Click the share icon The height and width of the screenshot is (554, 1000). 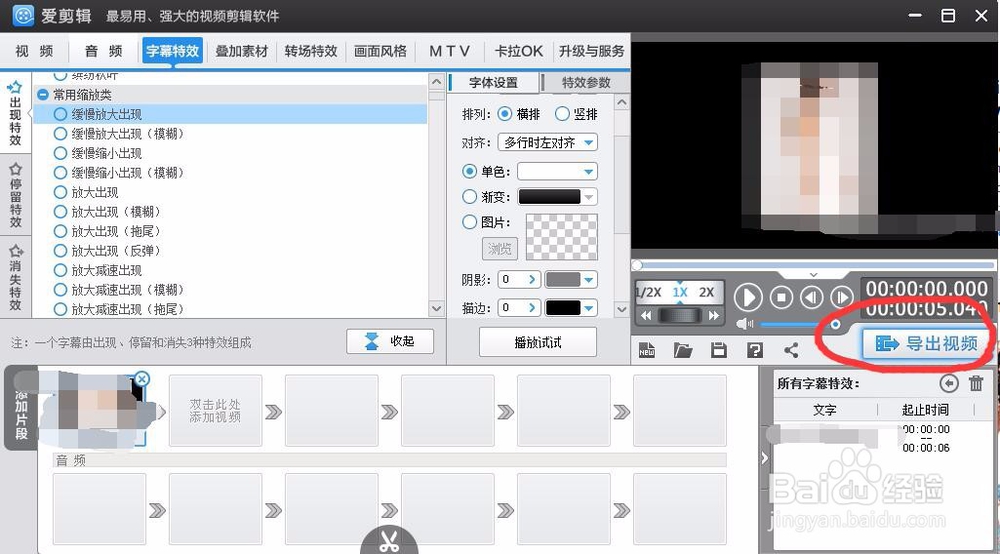point(791,350)
